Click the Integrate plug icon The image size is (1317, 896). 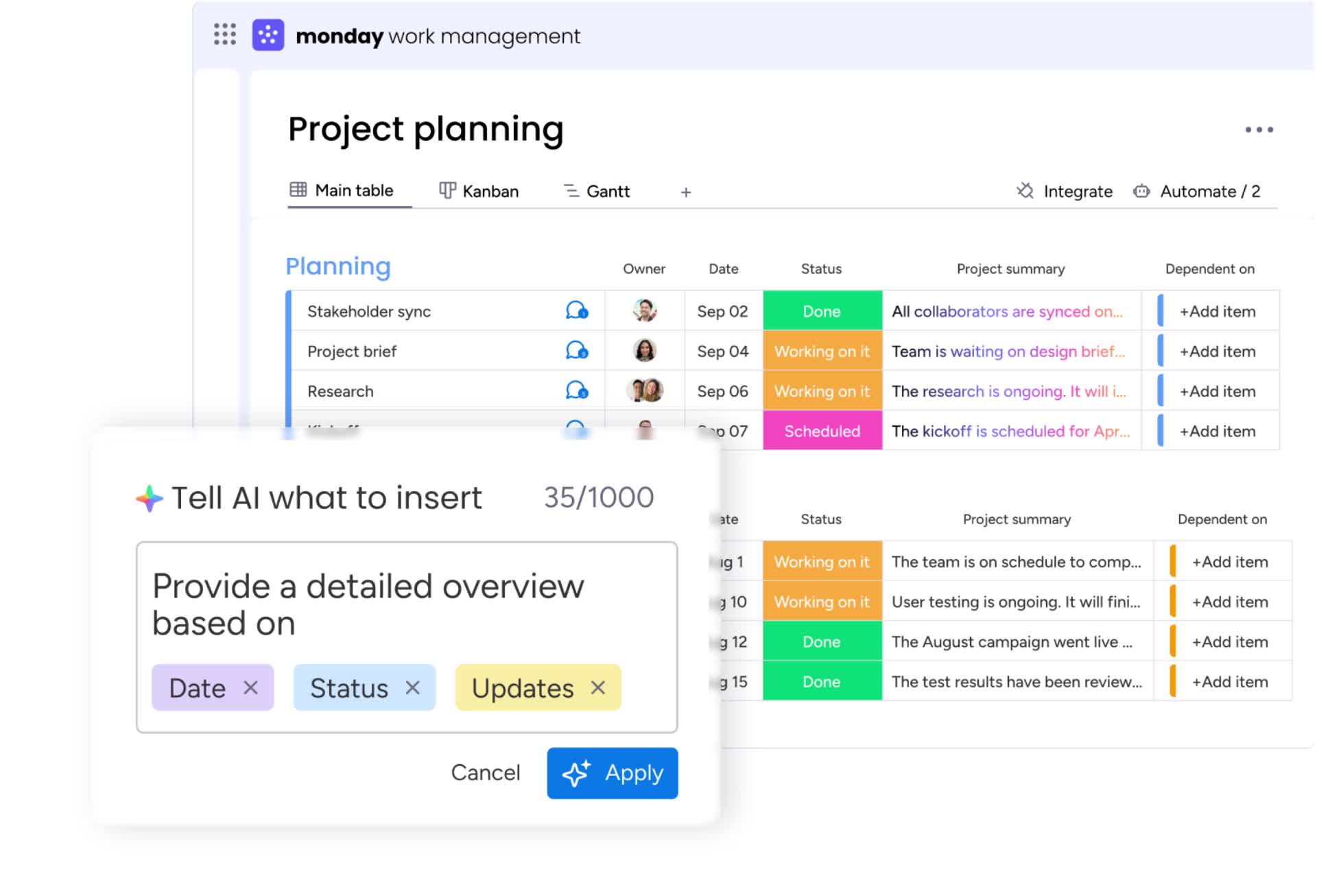coord(1025,191)
